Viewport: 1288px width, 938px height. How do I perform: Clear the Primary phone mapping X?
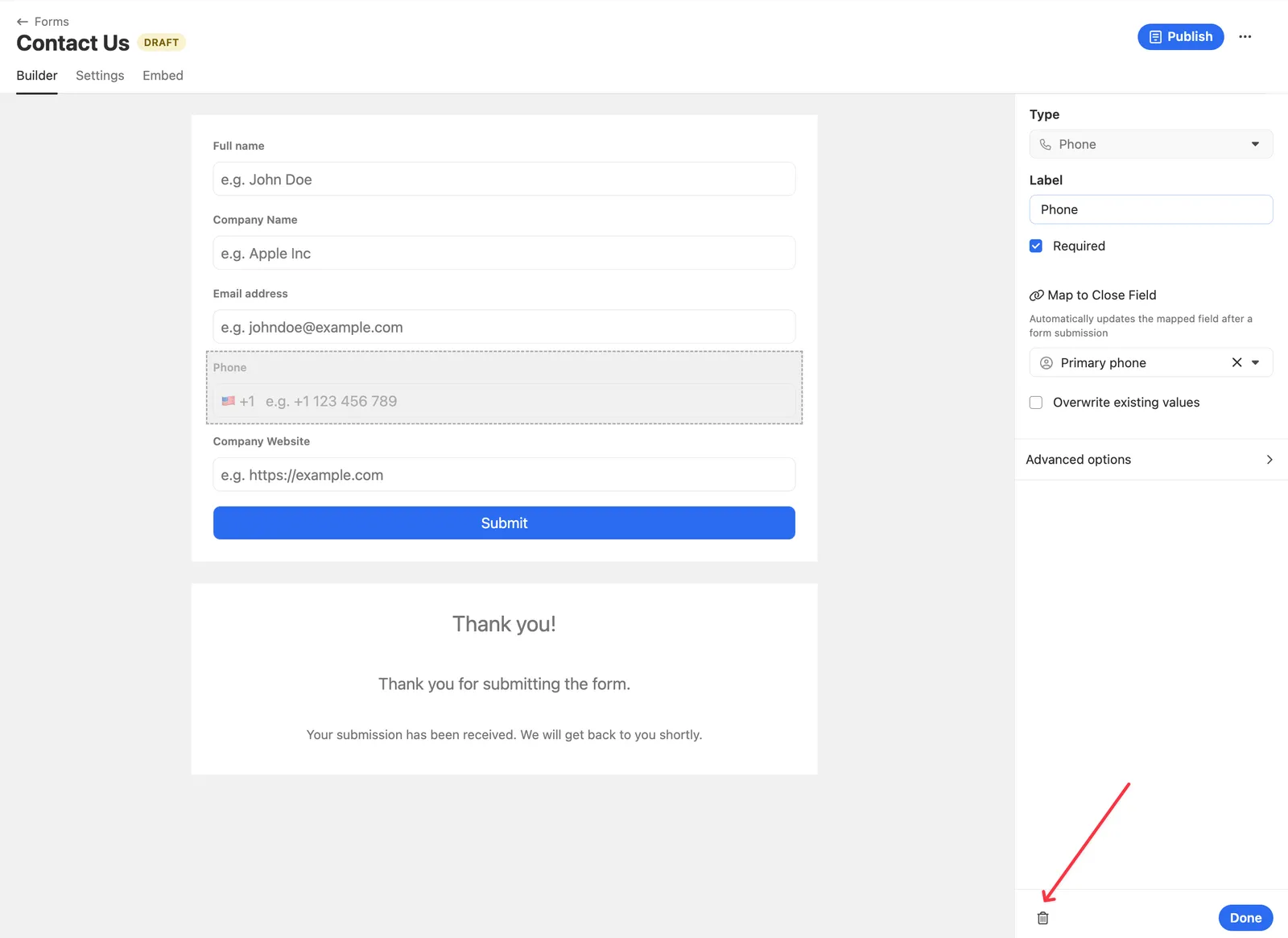(1236, 362)
